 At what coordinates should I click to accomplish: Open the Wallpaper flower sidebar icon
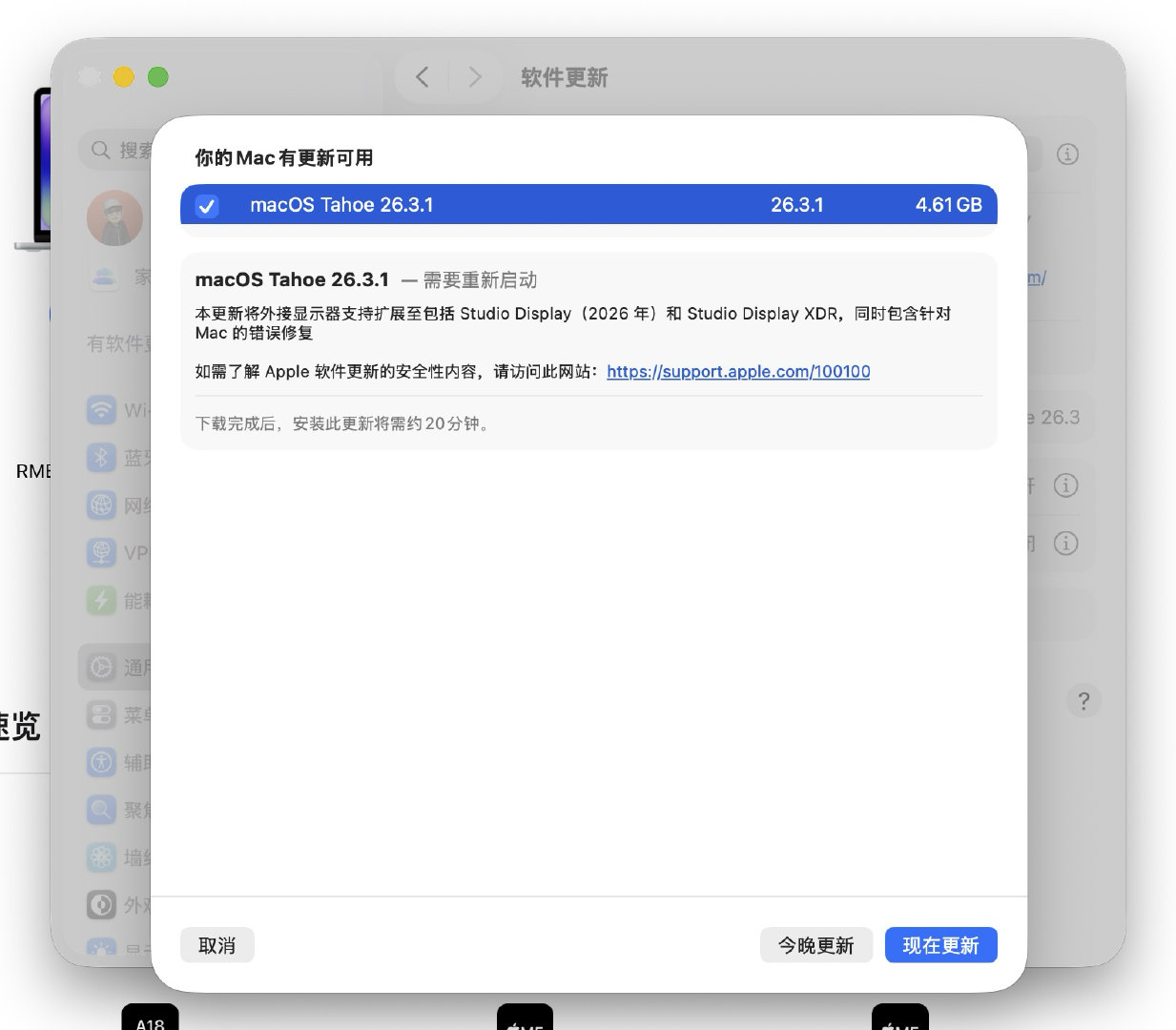(101, 857)
